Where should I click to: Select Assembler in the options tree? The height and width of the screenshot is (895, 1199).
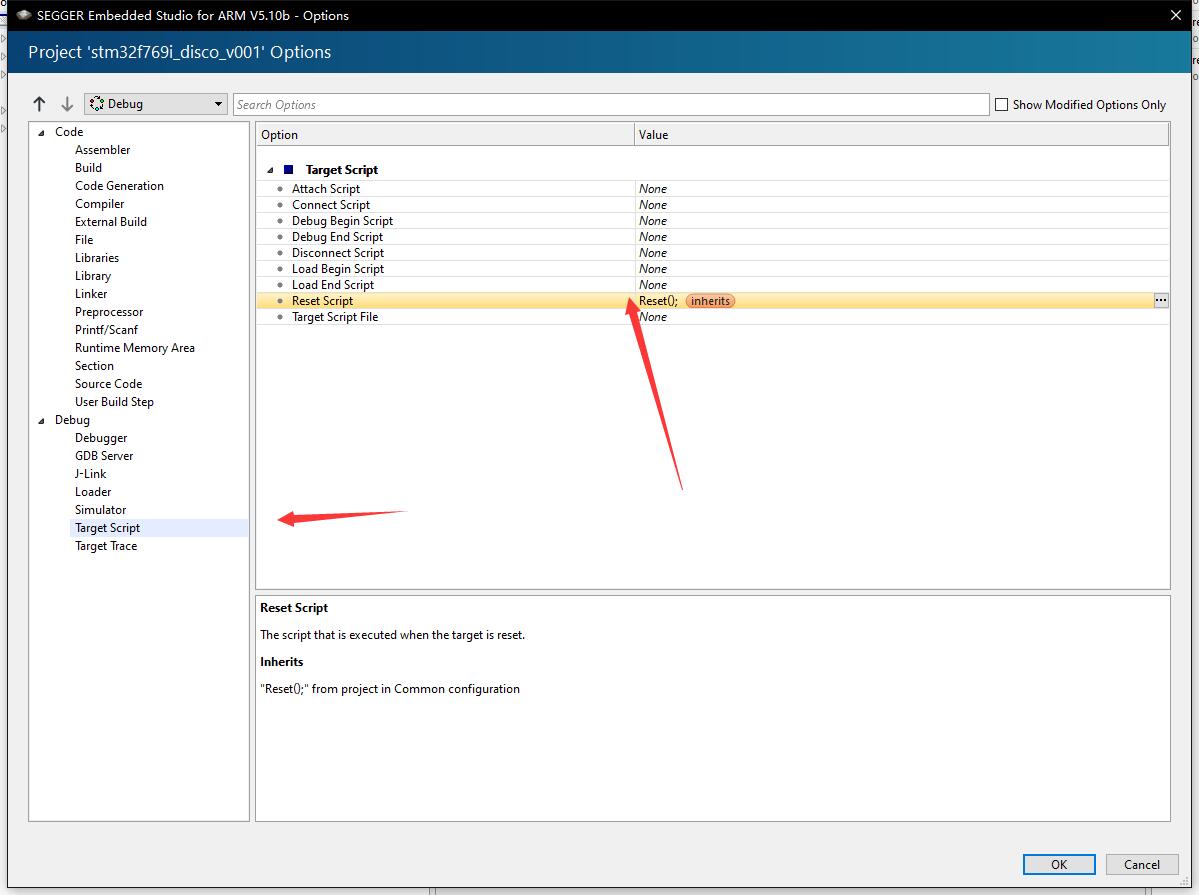click(102, 150)
